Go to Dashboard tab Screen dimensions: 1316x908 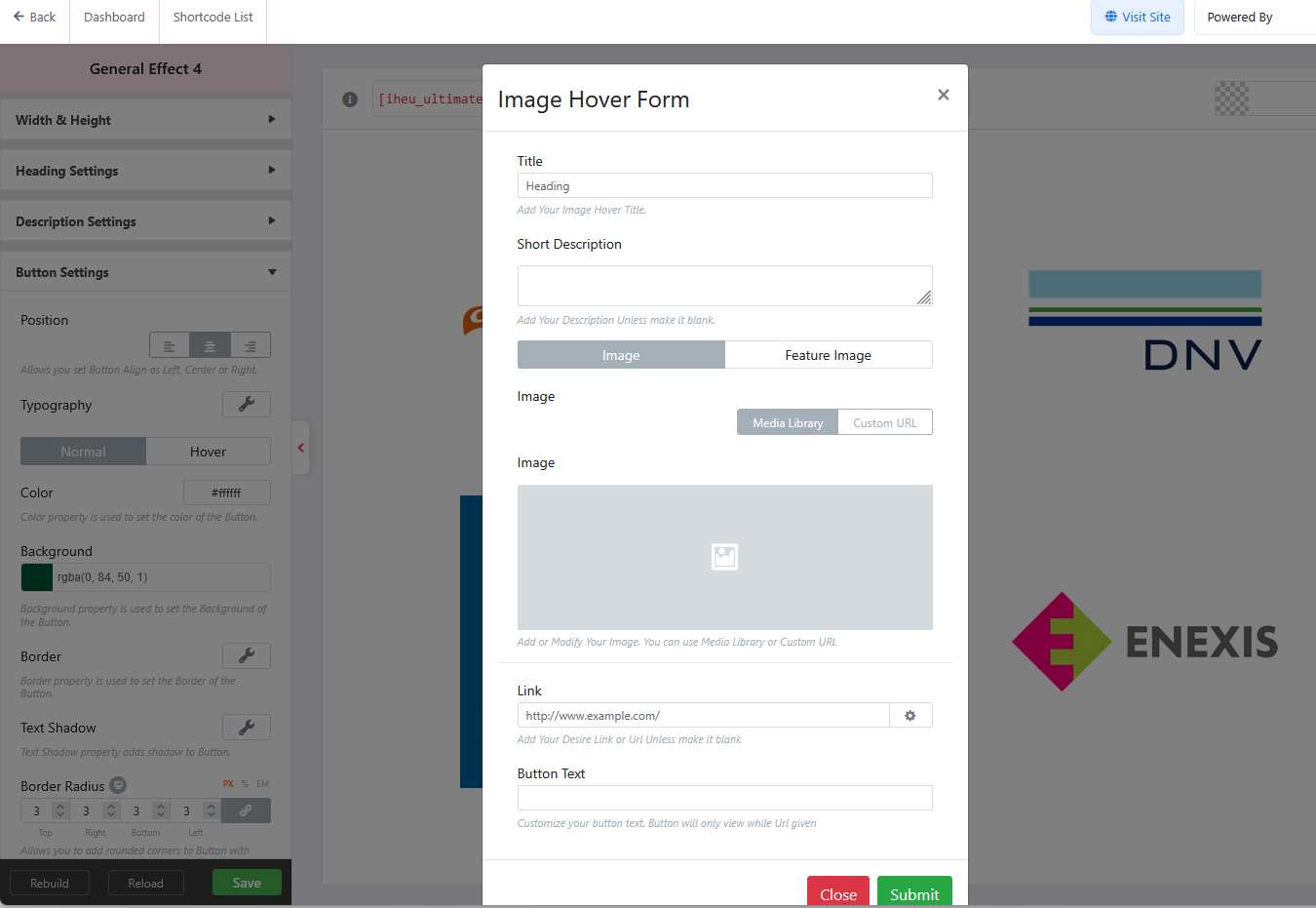click(x=114, y=18)
